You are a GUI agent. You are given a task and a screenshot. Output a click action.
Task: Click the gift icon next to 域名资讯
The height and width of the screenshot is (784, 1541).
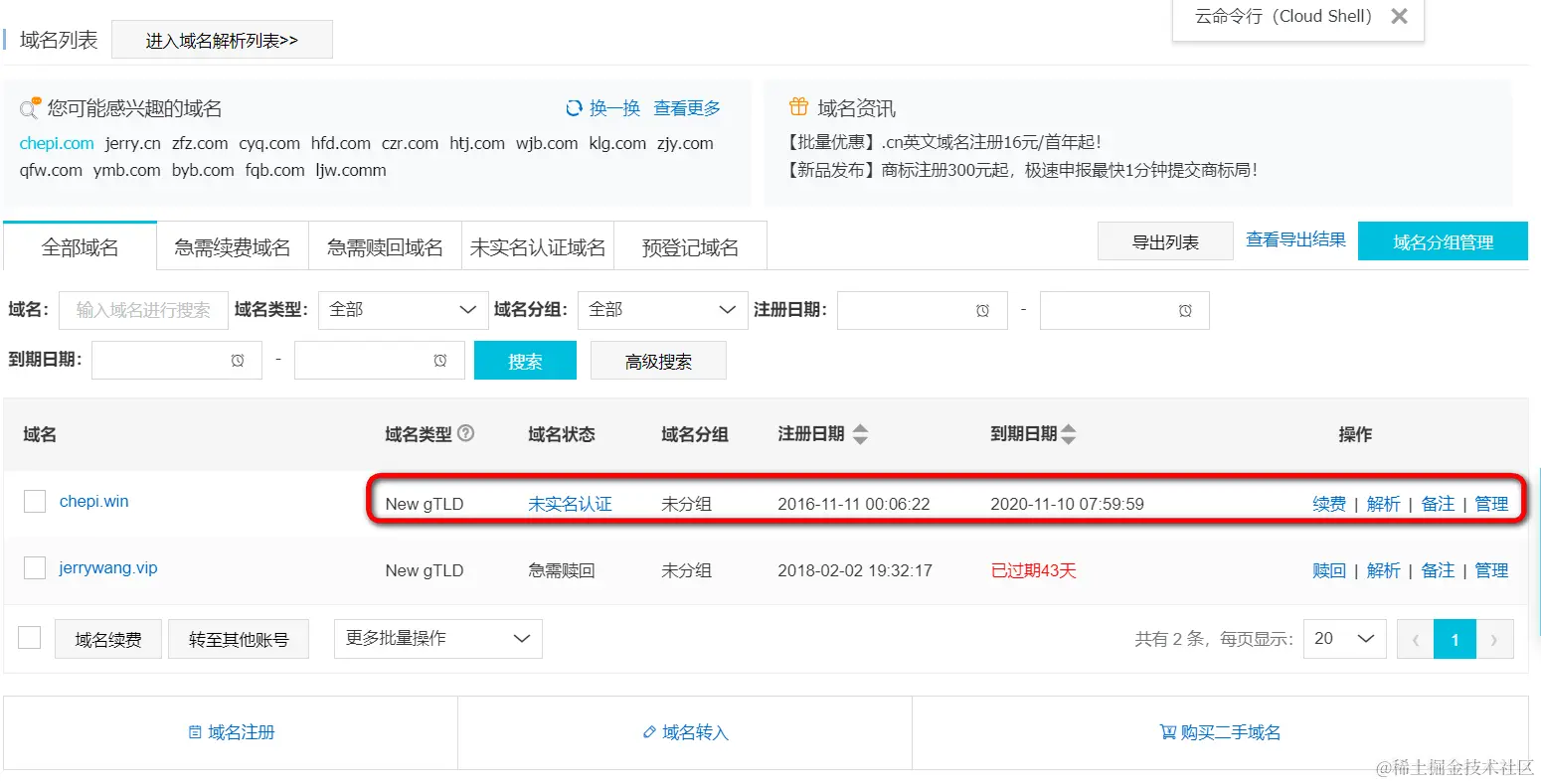point(798,106)
